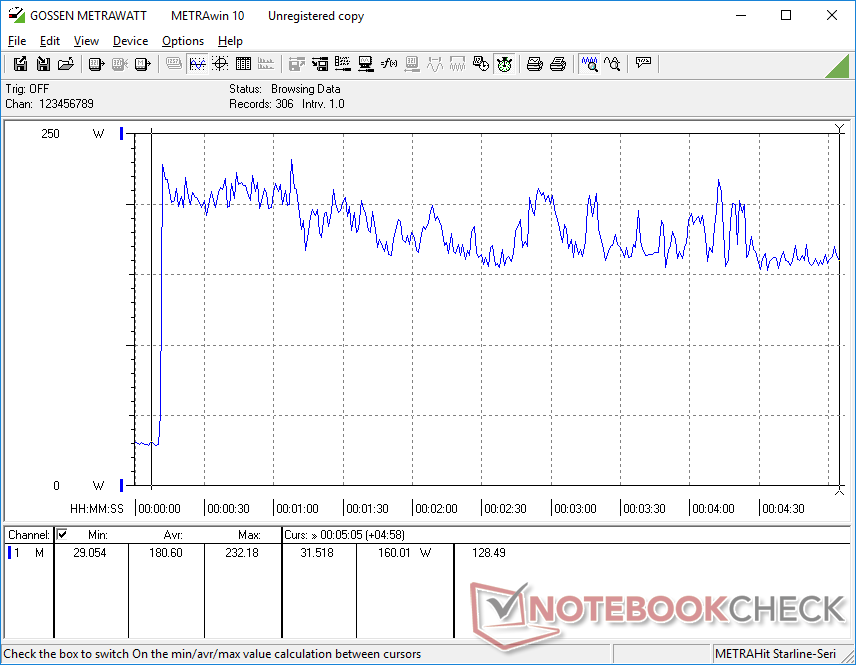The height and width of the screenshot is (665, 856).
Task: Click the device memory (M arrow) icon
Action: pyautogui.click(x=142, y=64)
